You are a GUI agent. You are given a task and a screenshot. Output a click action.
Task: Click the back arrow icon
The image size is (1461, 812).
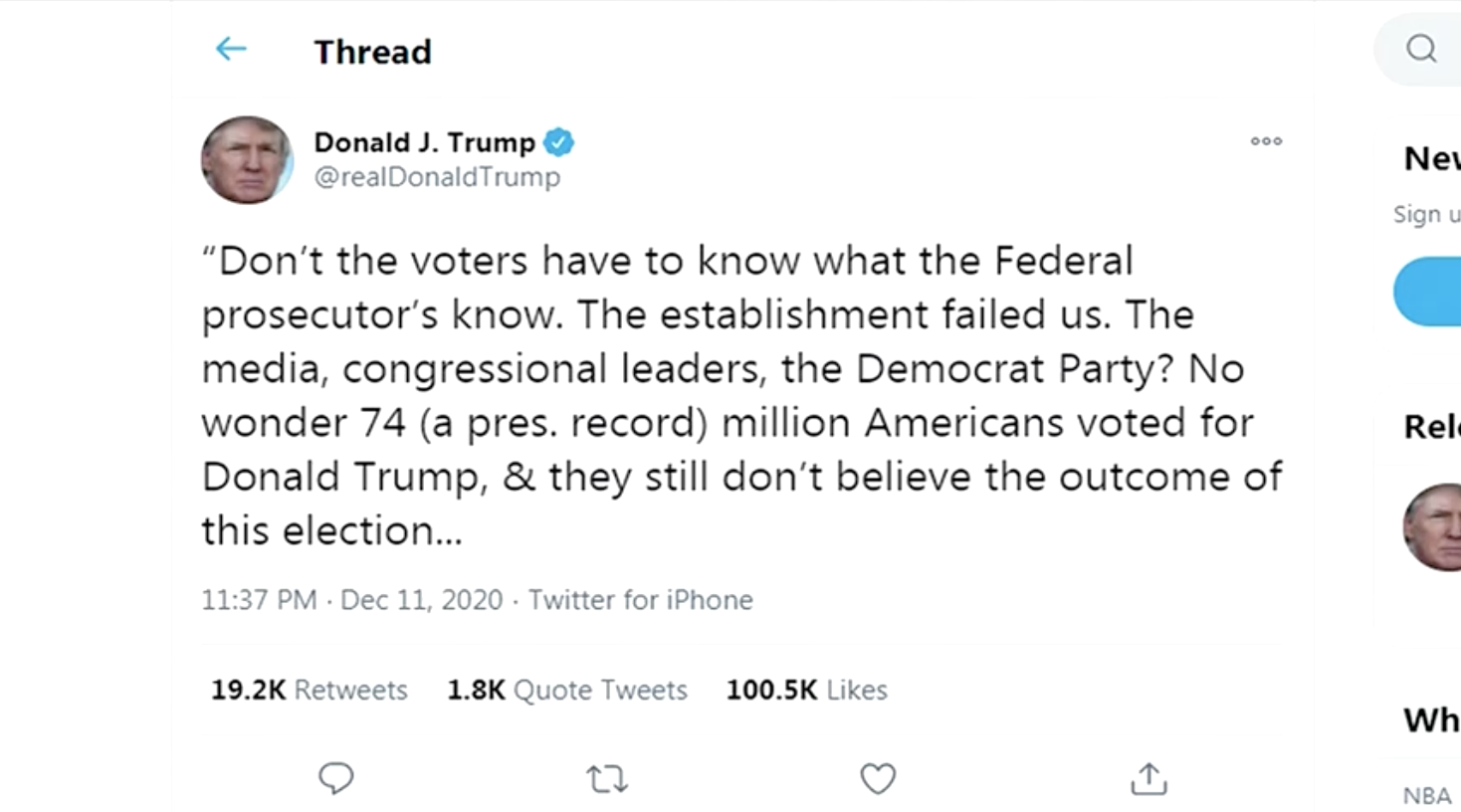231,49
